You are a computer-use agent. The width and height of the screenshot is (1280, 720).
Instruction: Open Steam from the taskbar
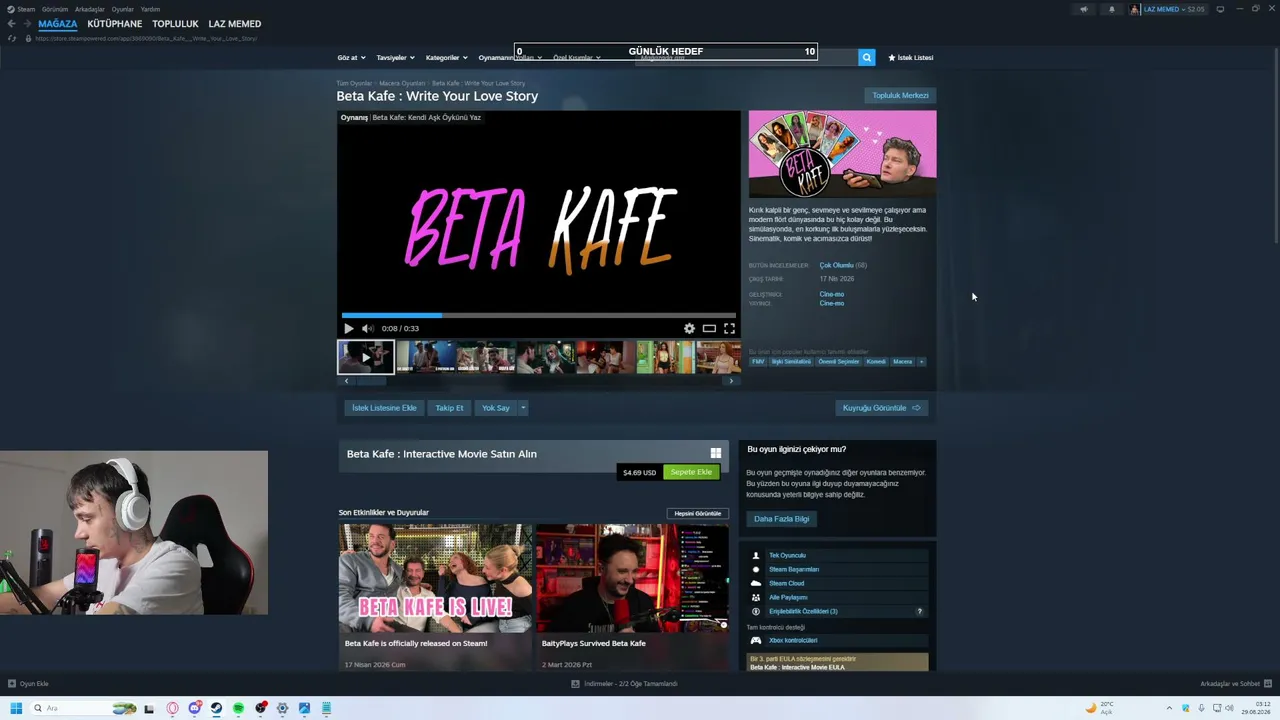pyautogui.click(x=216, y=708)
